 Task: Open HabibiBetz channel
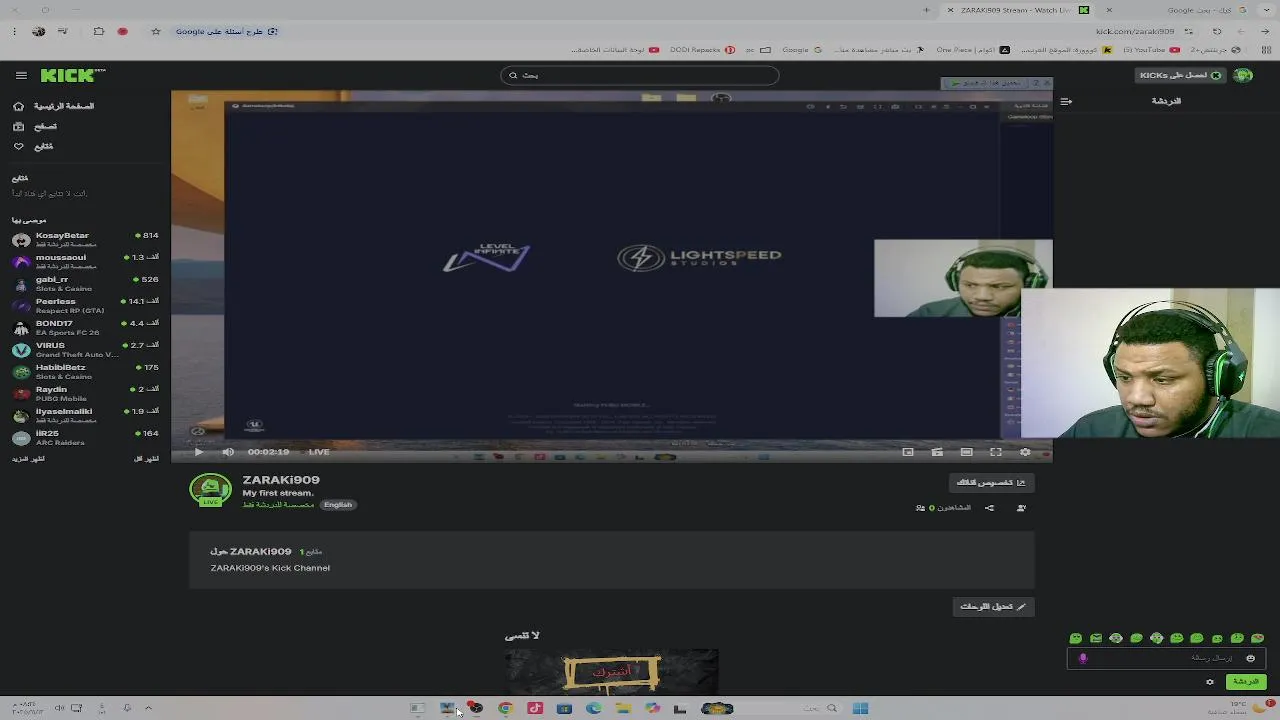[x=85, y=371]
